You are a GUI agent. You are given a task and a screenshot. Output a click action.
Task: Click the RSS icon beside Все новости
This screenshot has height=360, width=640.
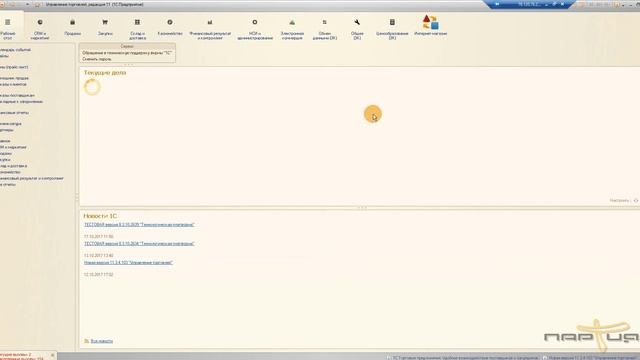(86, 341)
